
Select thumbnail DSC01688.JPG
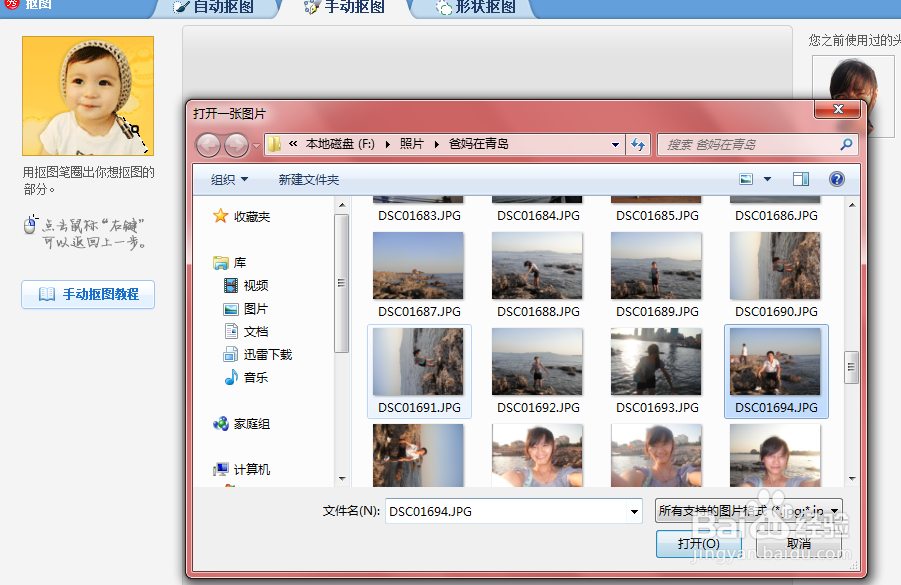coord(537,266)
